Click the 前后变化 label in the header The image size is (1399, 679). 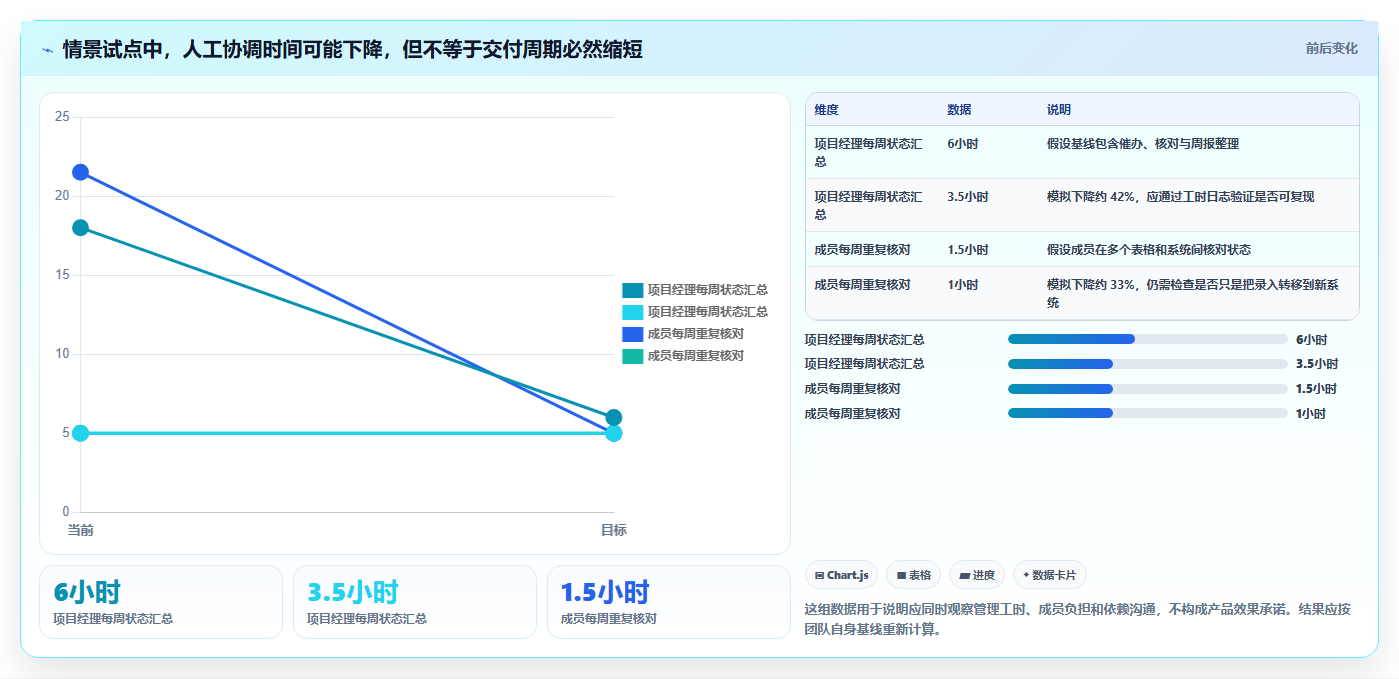(x=1331, y=48)
